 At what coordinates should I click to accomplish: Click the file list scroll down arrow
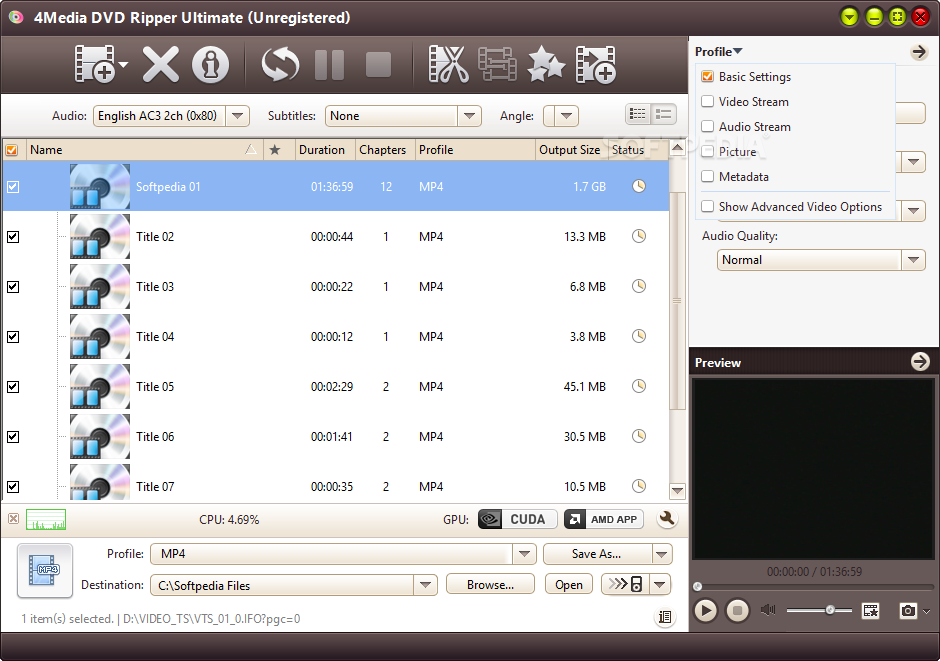point(677,491)
